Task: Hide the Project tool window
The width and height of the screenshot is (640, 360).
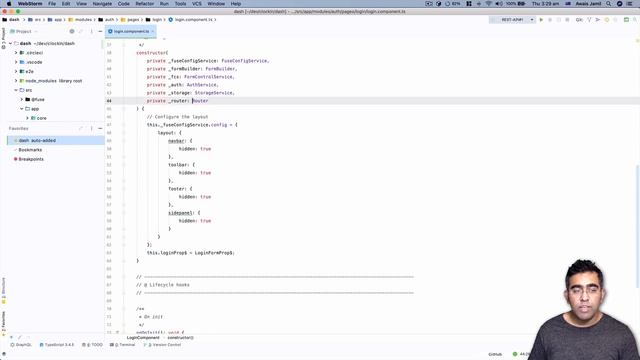Action: pos(100,31)
